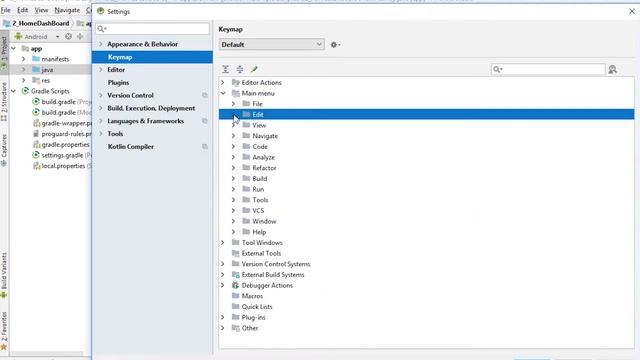Open the Build Variants tool window tab
This screenshot has height=360, width=640.
click(4, 276)
